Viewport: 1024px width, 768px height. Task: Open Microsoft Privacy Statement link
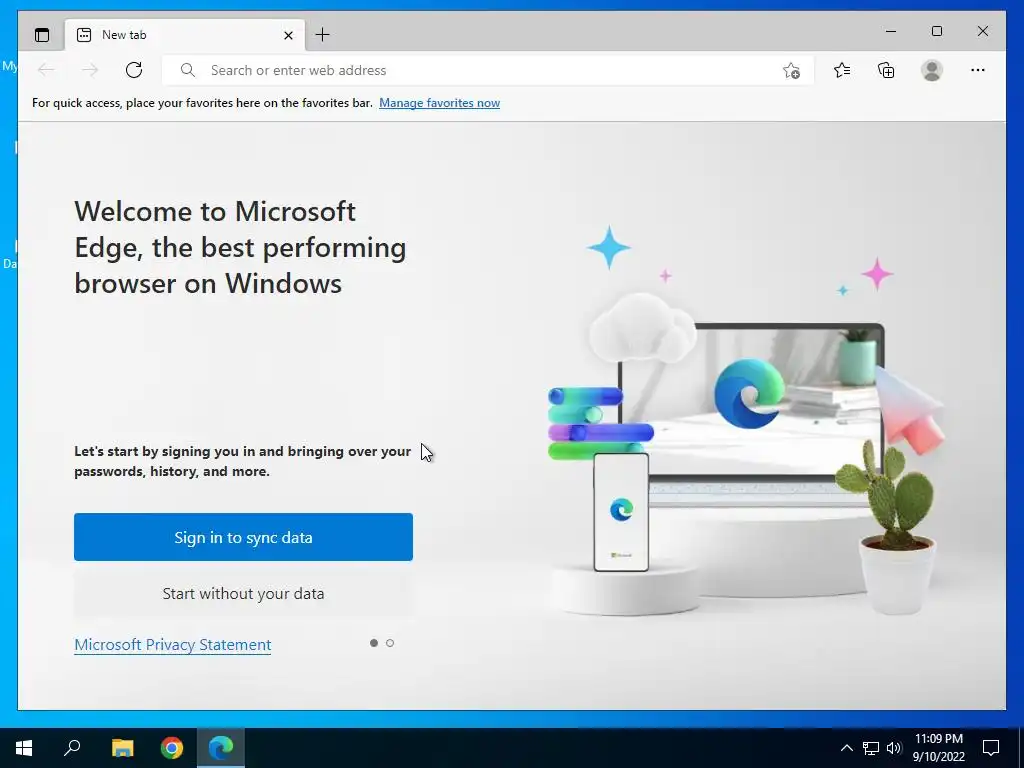click(x=172, y=645)
